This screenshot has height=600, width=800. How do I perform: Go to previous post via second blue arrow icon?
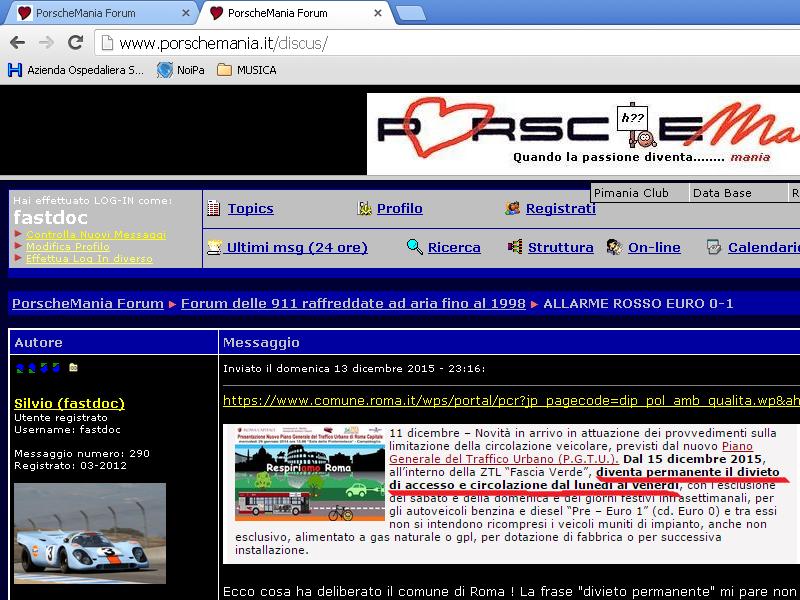coord(32,368)
